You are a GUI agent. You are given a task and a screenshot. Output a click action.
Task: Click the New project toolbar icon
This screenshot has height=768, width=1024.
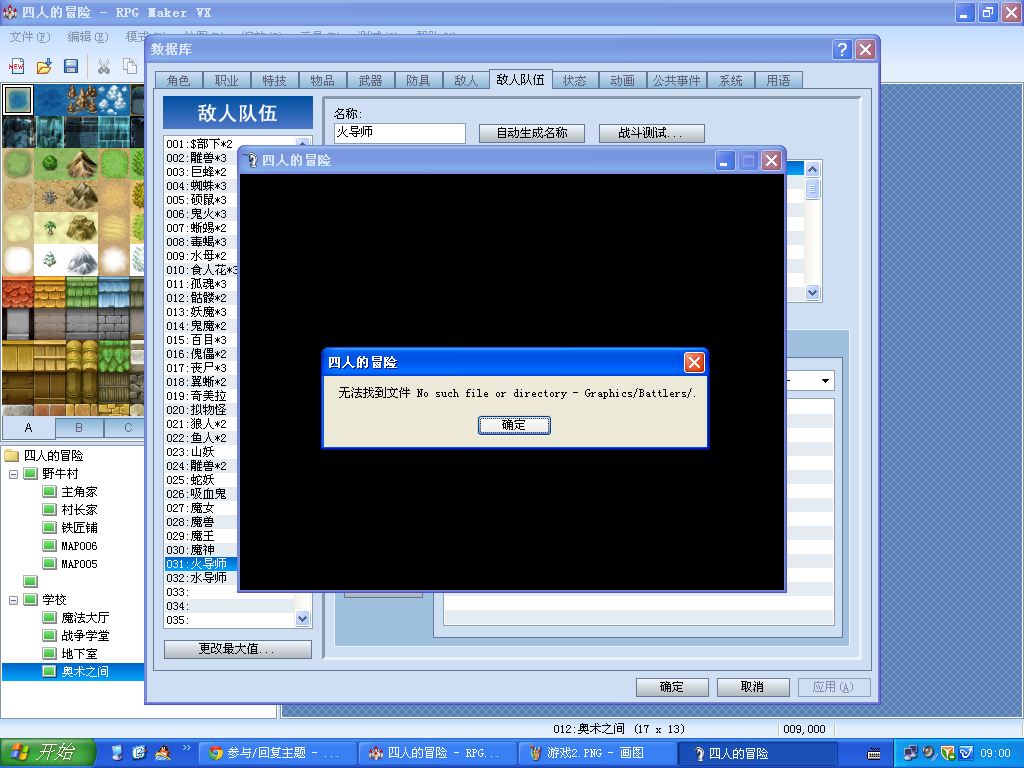coord(16,67)
